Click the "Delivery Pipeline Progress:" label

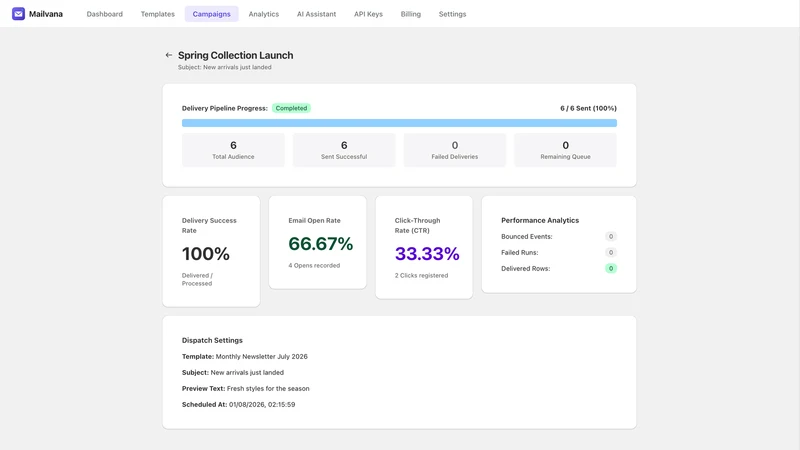click(x=224, y=108)
